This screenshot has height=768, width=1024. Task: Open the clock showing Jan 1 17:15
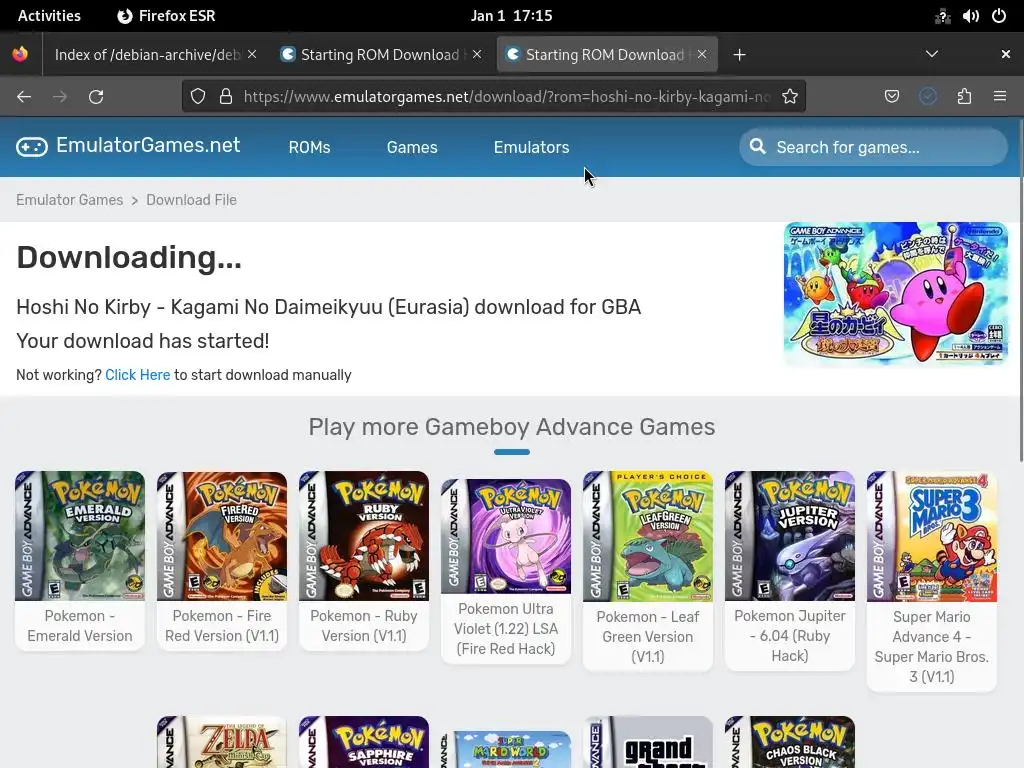click(x=511, y=16)
